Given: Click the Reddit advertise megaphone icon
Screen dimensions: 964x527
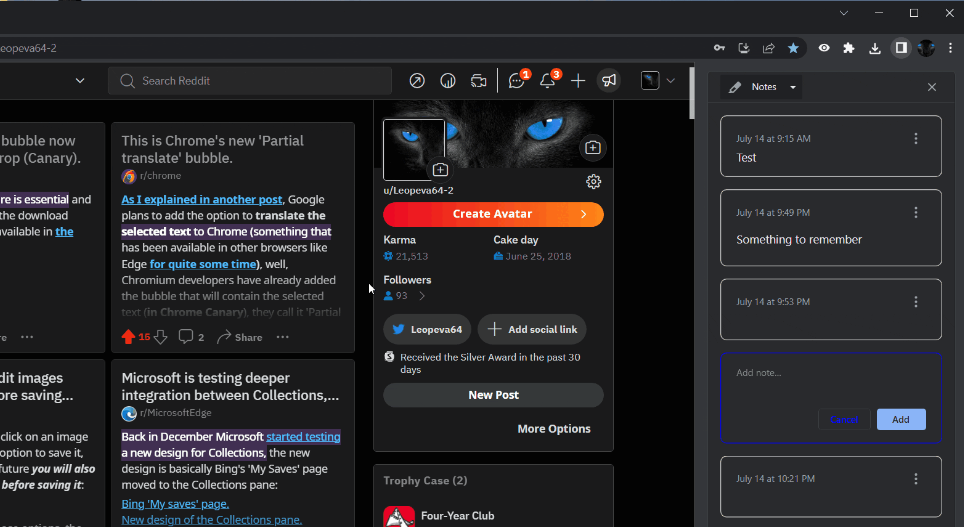Looking at the screenshot, I should 608,81.
